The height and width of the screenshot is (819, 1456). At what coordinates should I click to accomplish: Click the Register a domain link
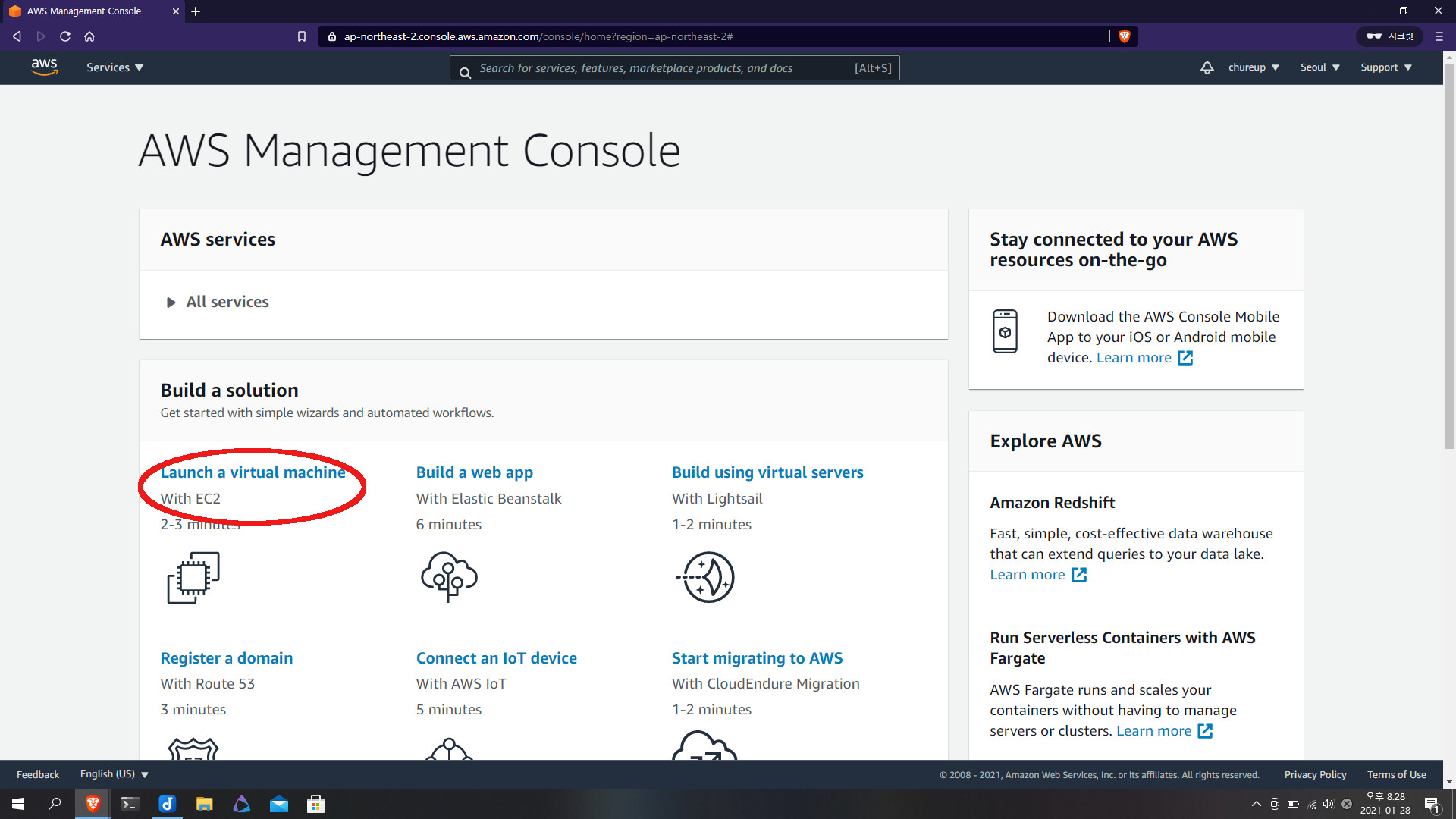pyautogui.click(x=226, y=658)
